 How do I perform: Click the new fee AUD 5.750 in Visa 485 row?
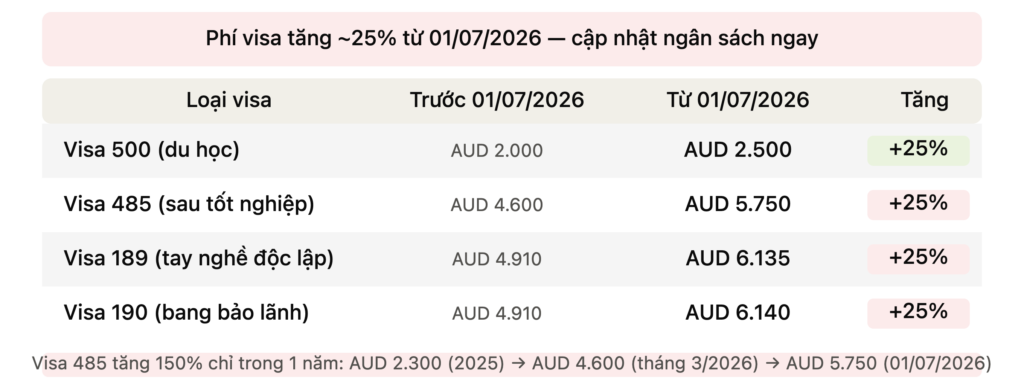[x=737, y=204]
